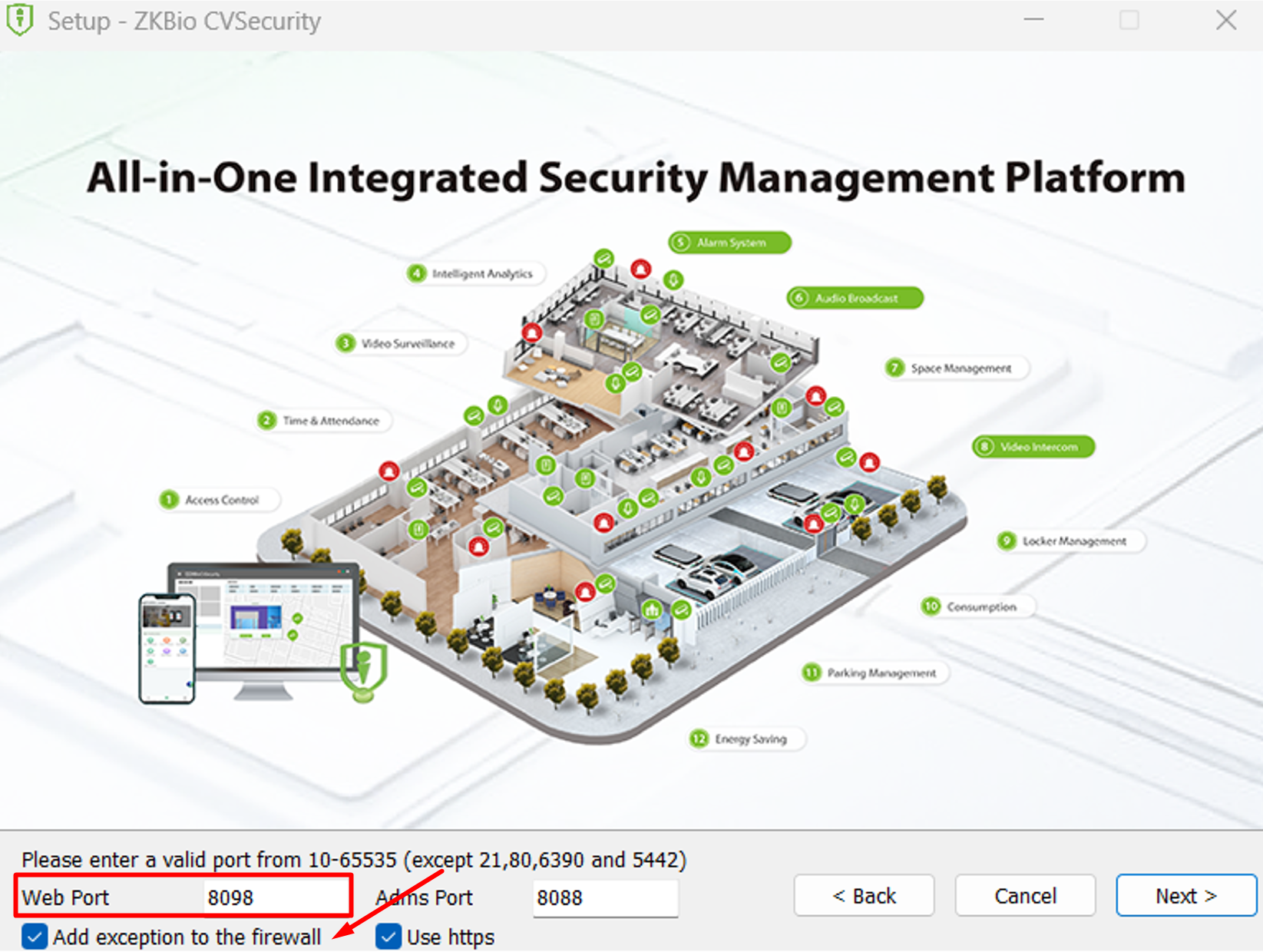Click the Audio Broadcast label
The width and height of the screenshot is (1263, 952).
click(x=855, y=298)
